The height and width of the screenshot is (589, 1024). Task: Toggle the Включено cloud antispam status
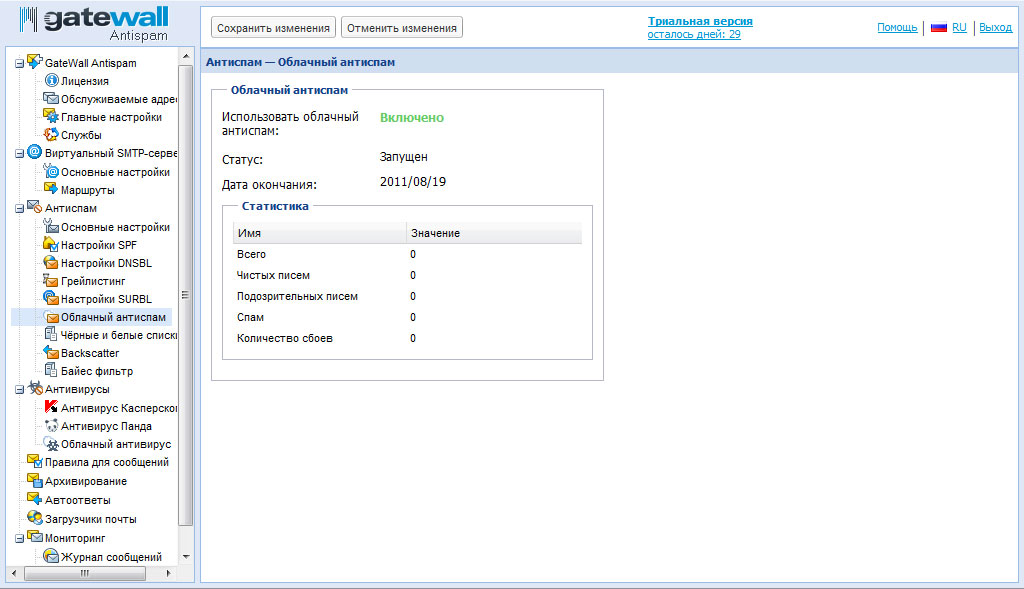(x=411, y=118)
